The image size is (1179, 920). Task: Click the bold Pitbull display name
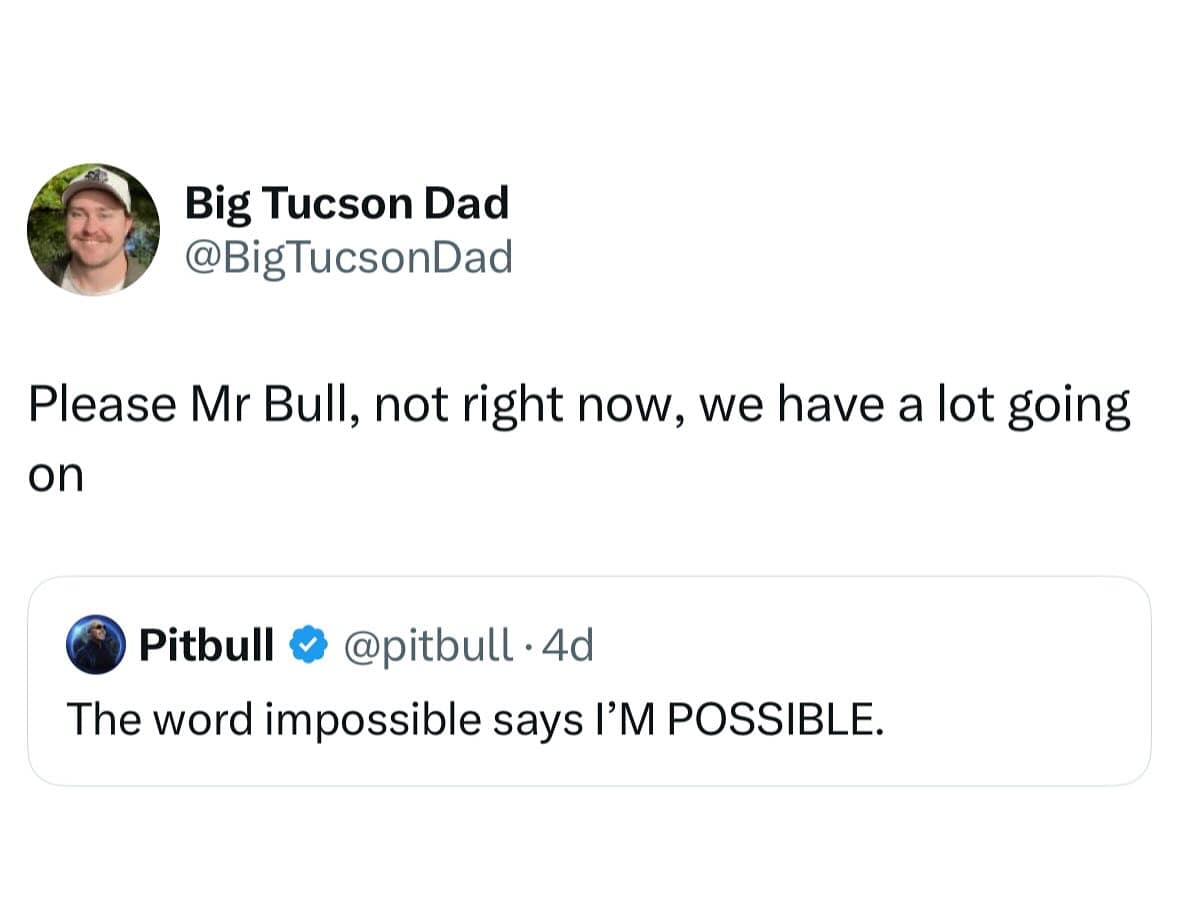[205, 645]
